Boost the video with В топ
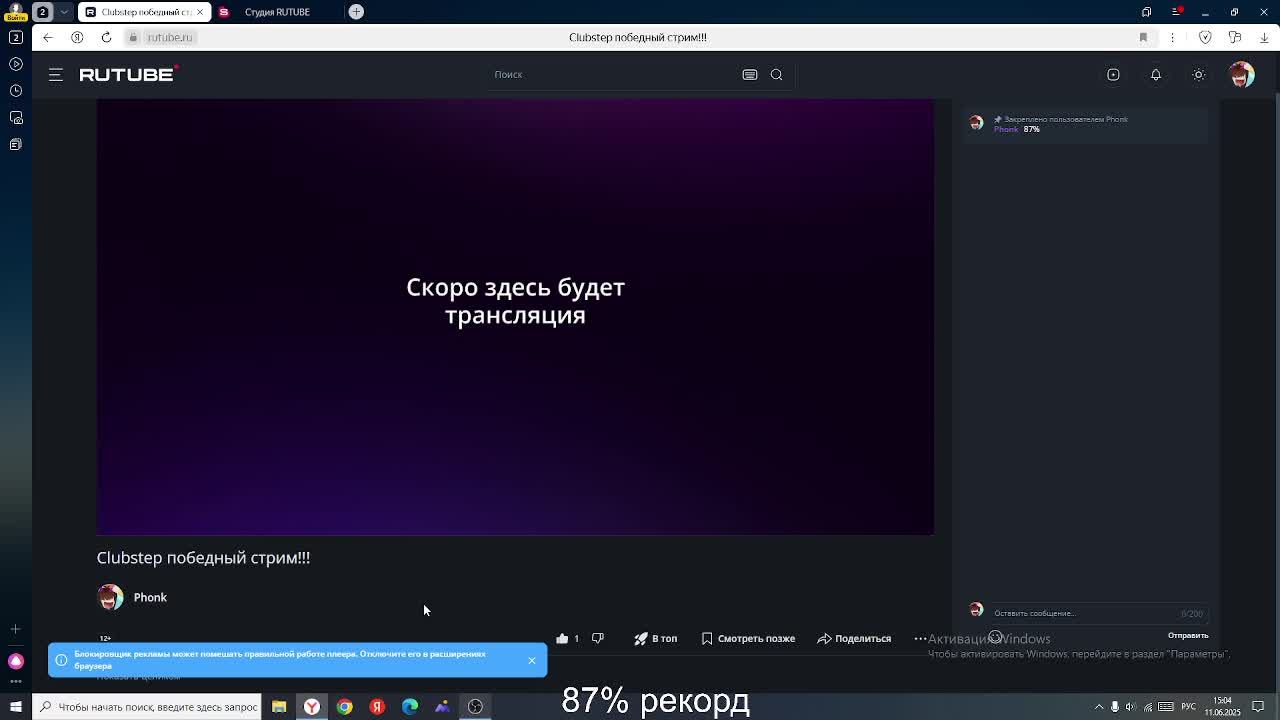 point(656,638)
